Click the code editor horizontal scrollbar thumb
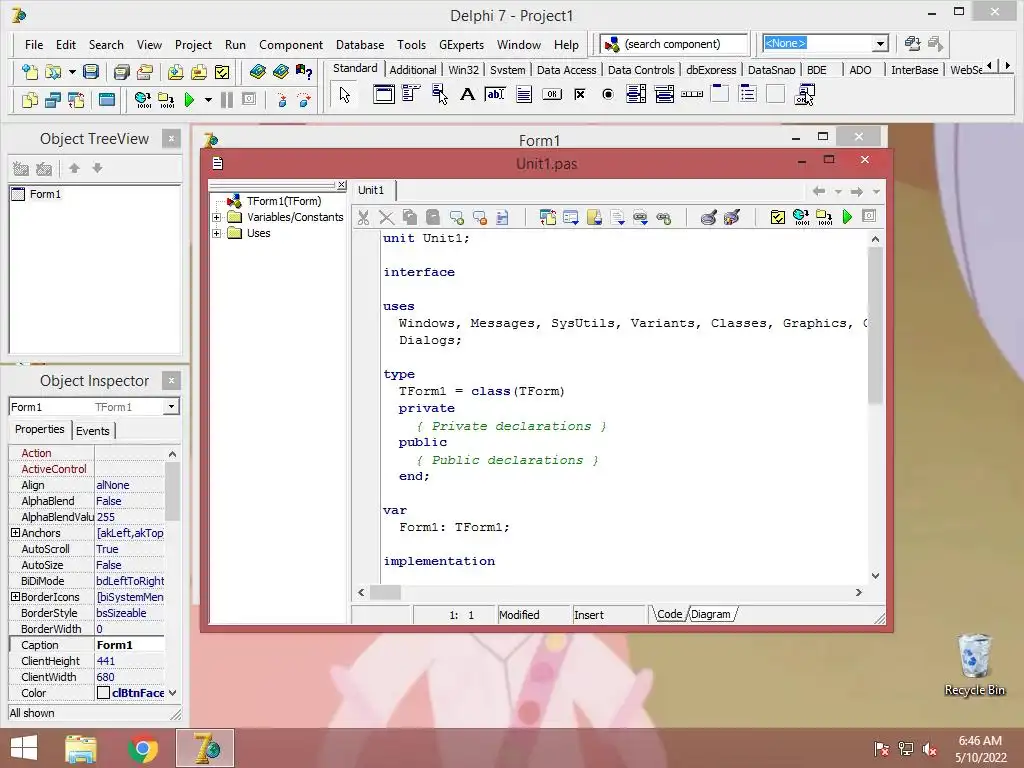Screen dimensions: 1024x768 pyautogui.click(x=385, y=592)
